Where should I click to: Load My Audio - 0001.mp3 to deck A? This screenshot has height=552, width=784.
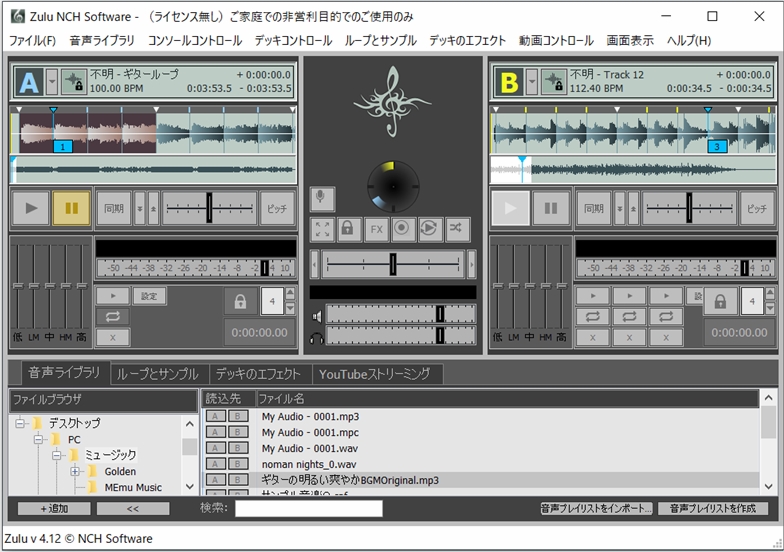point(216,416)
